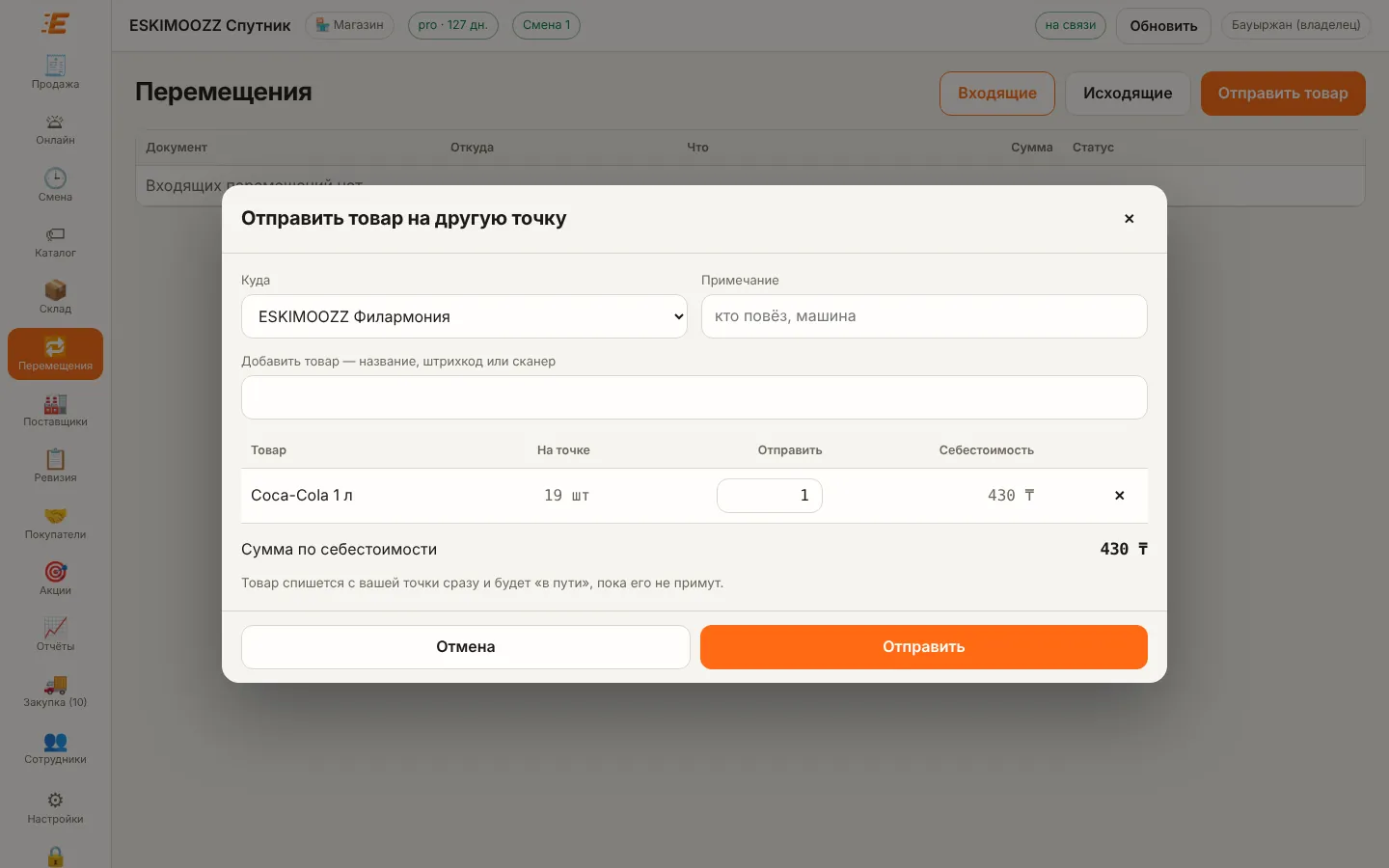The image size is (1389, 868).
Task: Click the Отмена button
Action: point(465,647)
